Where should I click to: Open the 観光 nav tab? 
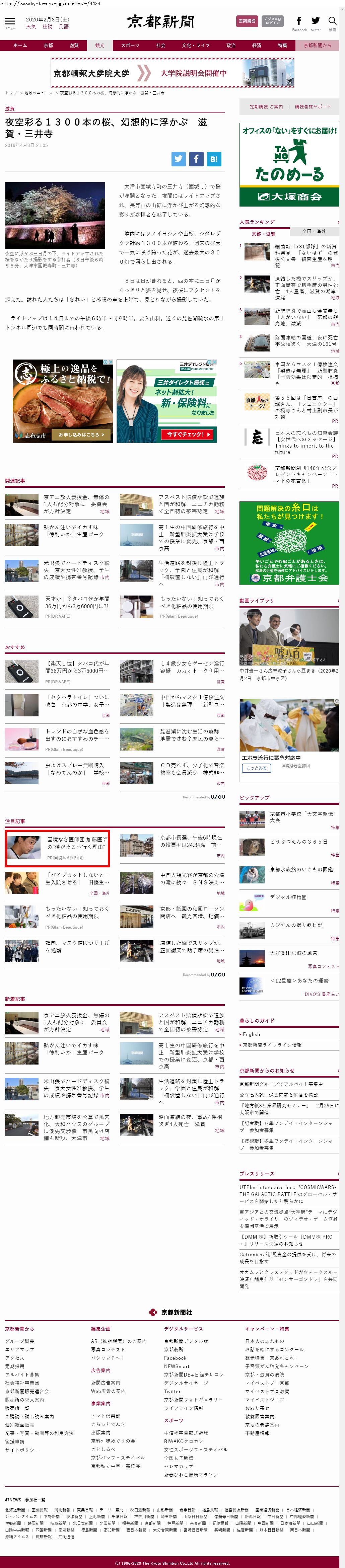[x=100, y=46]
